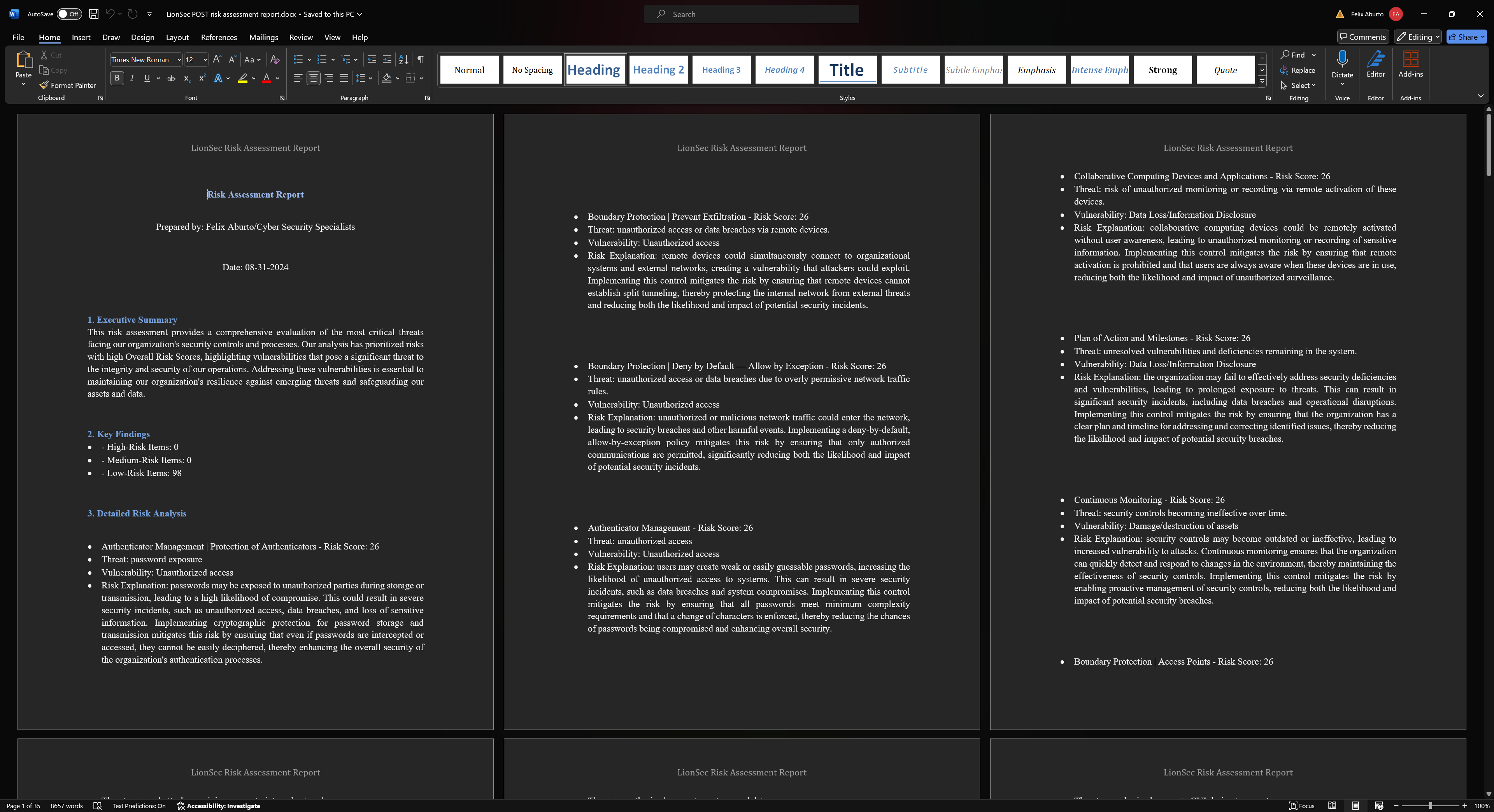This screenshot has height=812, width=1494.
Task: Click the Sort icon in Paragraph group
Action: (x=404, y=59)
